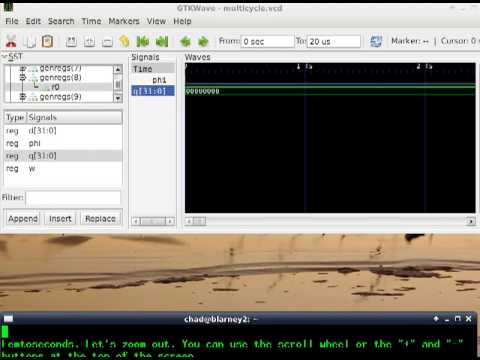Image resolution: width=480 pixels, height=360 pixels.
Task: Select signal phi in the SST signal list
Action: [x=34, y=143]
